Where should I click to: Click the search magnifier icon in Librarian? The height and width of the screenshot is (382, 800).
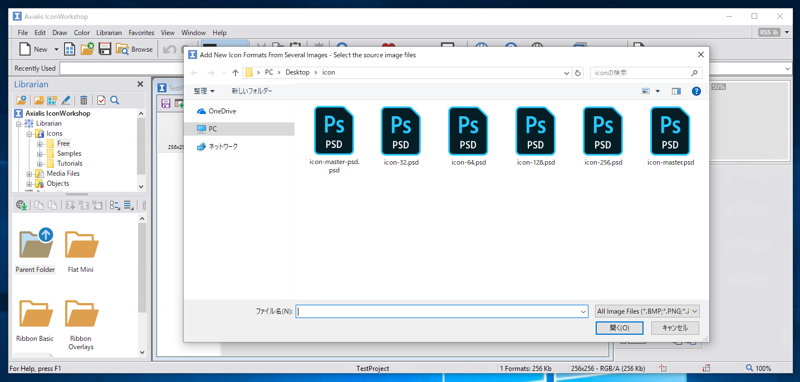[115, 100]
